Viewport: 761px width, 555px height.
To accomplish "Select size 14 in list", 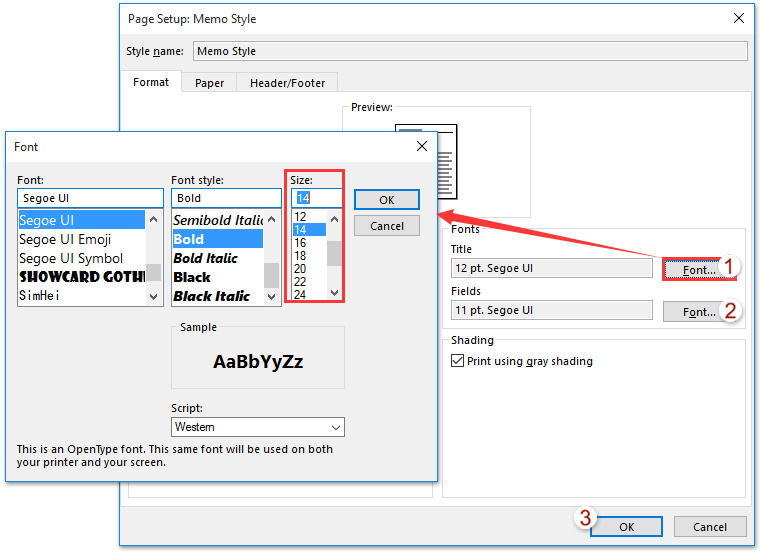I will pos(309,229).
